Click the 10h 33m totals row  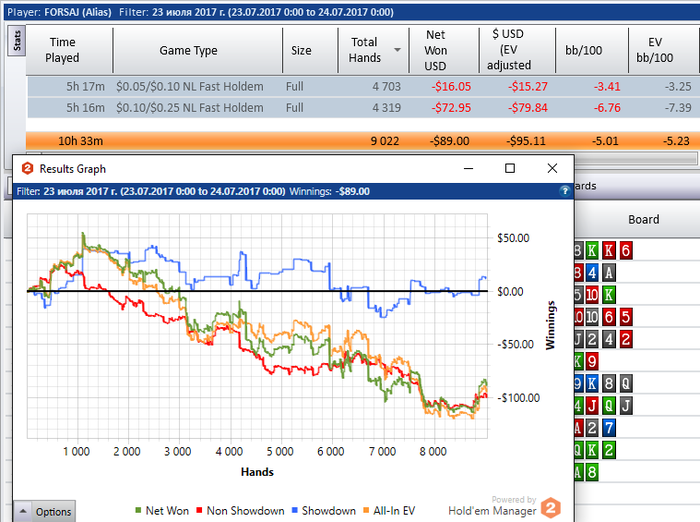click(x=363, y=141)
